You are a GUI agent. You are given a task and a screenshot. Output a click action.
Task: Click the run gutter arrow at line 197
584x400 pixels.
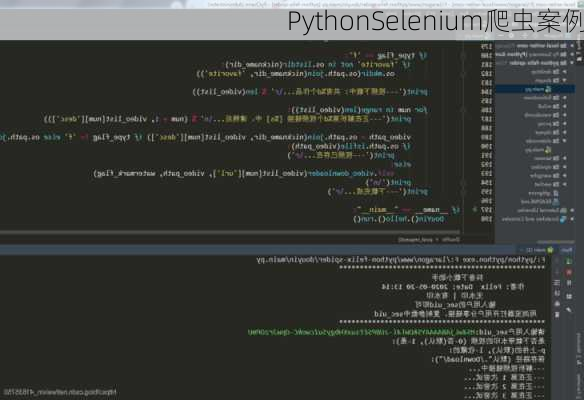coord(474,210)
